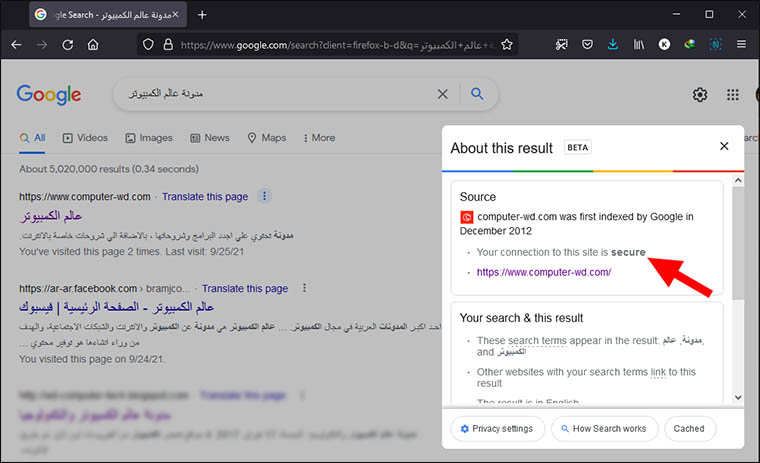Open the Firefox hamburger menu
This screenshot has width=760, height=463.
pyautogui.click(x=741, y=45)
